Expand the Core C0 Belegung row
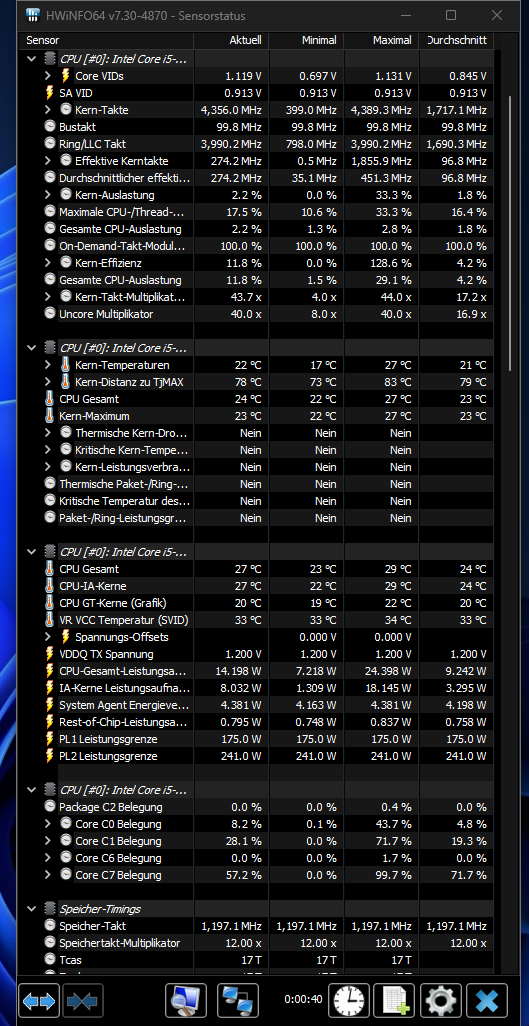This screenshot has width=529, height=1026. 48,824
